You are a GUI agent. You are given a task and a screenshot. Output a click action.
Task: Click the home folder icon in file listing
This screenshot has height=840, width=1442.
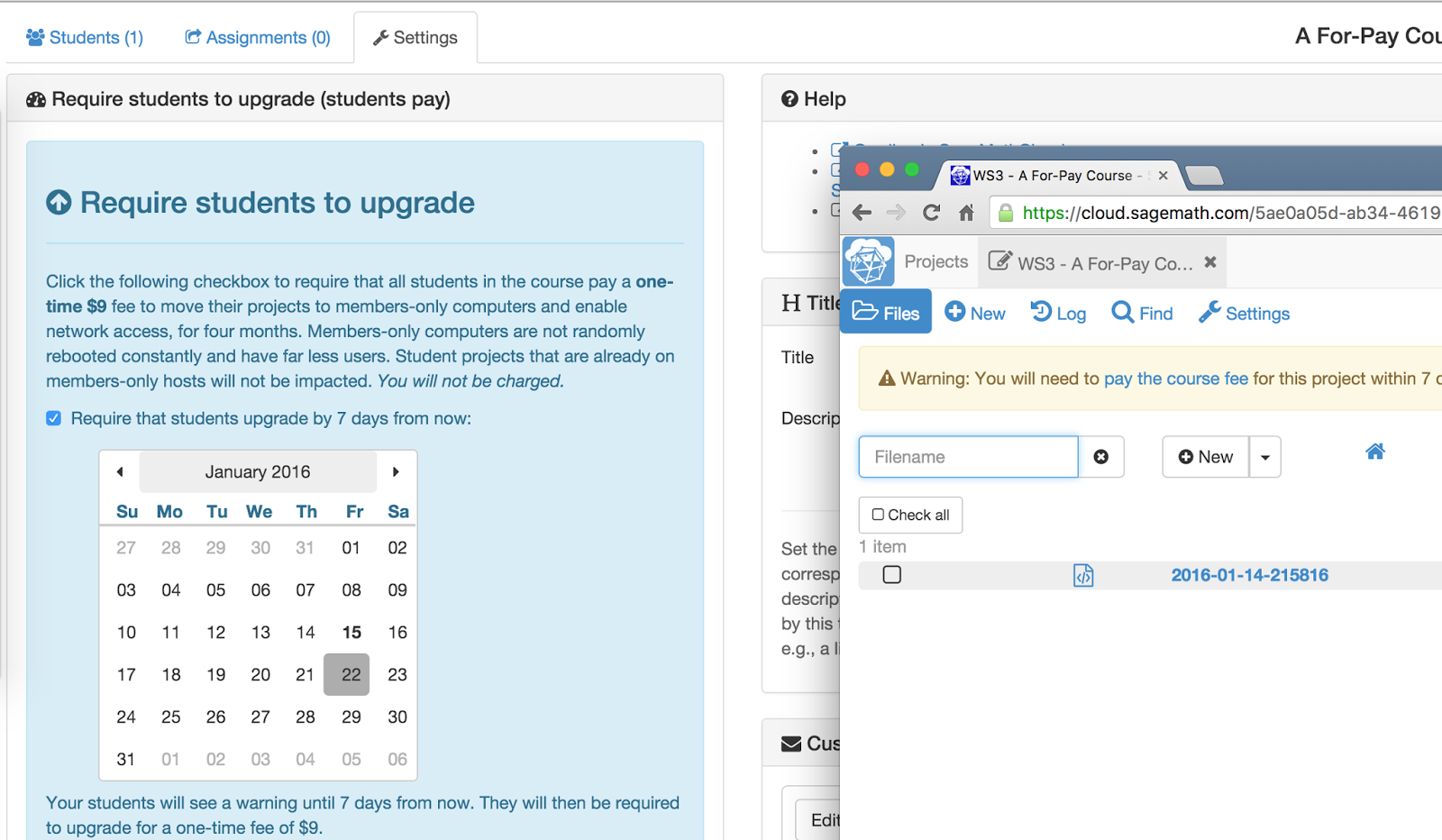pos(1374,451)
